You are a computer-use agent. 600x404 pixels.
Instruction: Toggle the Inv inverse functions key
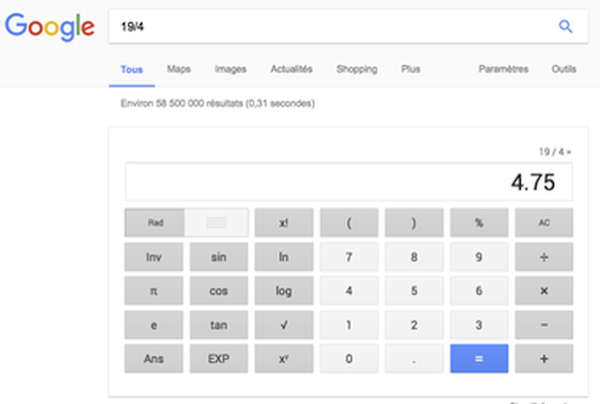click(153, 257)
